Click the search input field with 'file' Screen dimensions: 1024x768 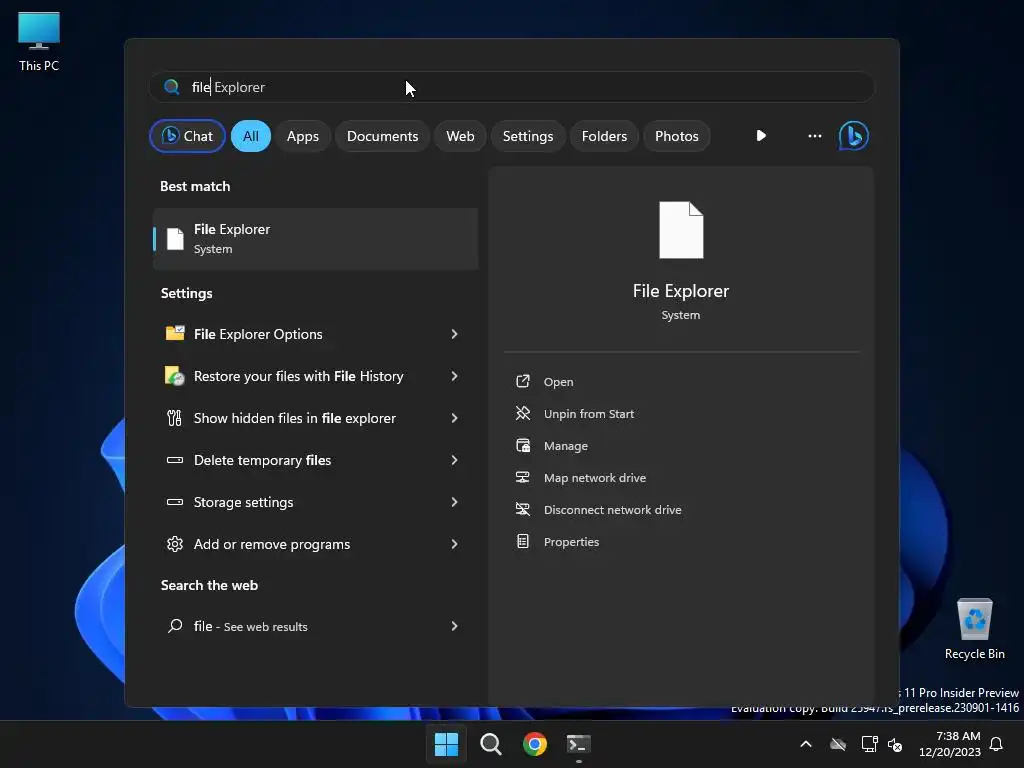click(x=512, y=87)
